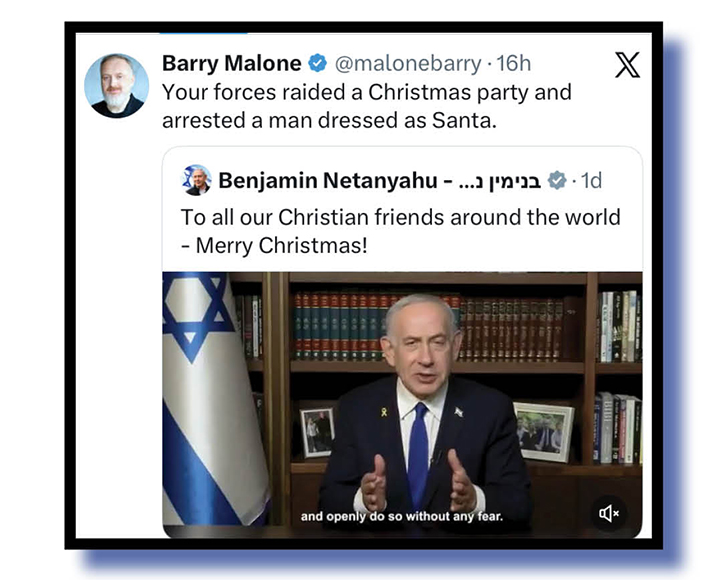The image size is (709, 580).
Task: Open Barry Malone's profile avatar
Action: coord(117,86)
